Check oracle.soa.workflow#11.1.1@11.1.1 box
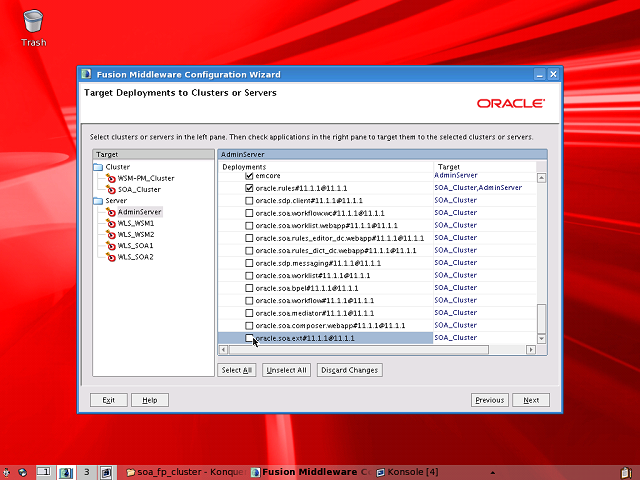 249,301
